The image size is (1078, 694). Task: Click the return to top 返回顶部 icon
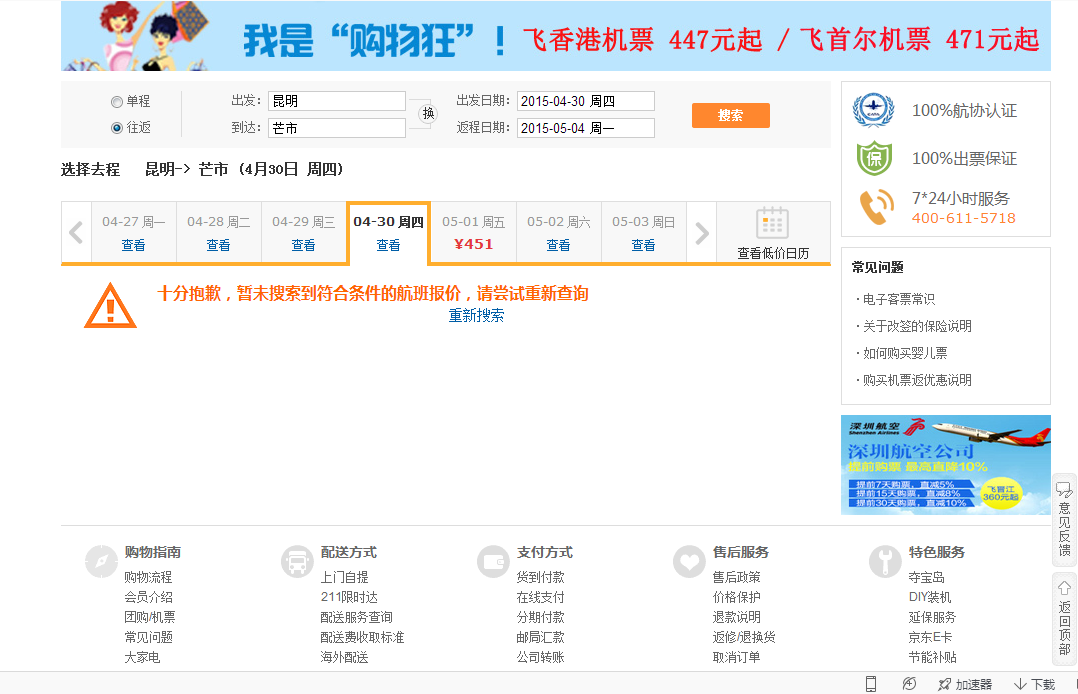coord(1064,588)
